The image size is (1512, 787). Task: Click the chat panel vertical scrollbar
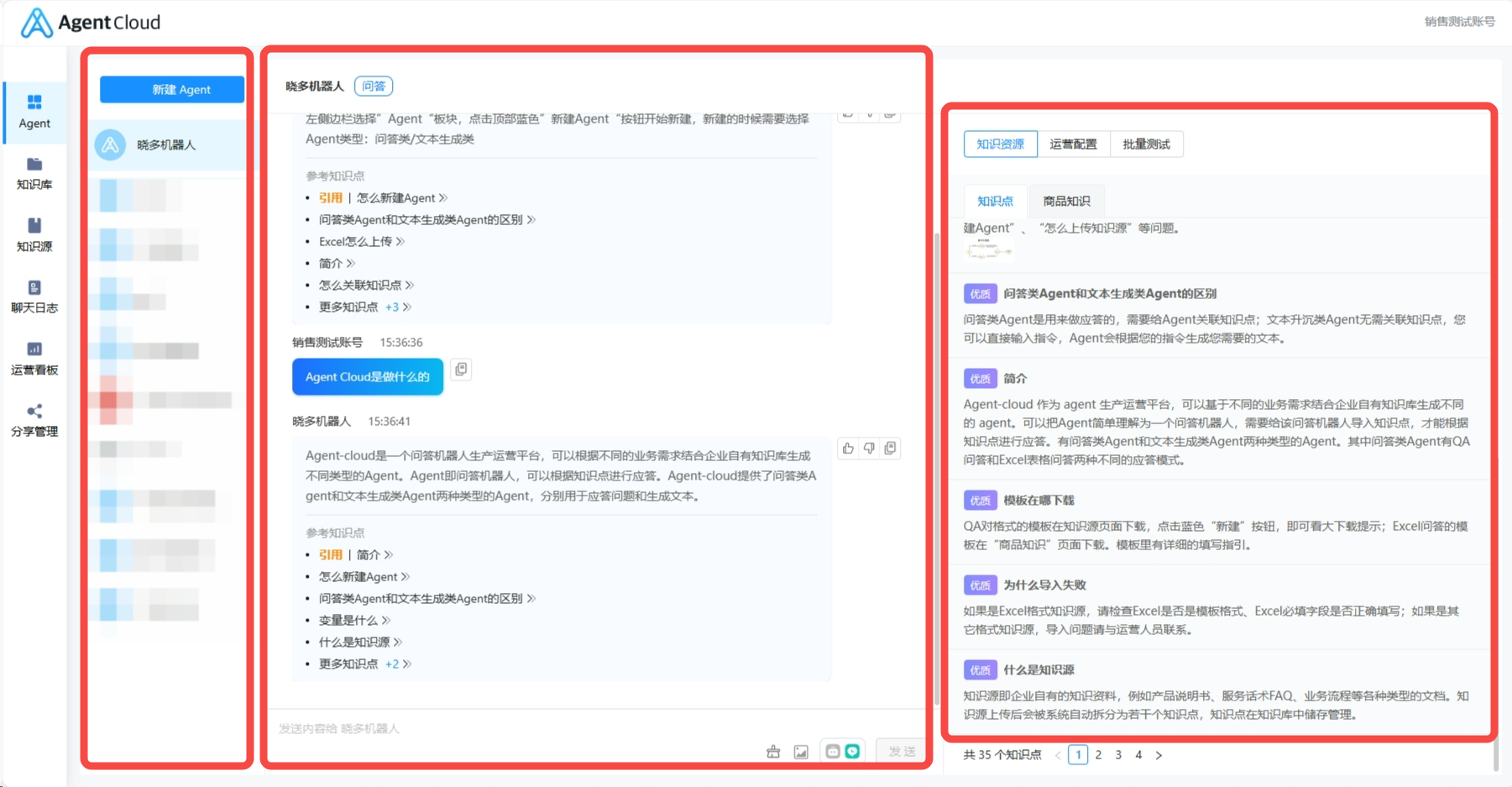pyautogui.click(x=937, y=470)
